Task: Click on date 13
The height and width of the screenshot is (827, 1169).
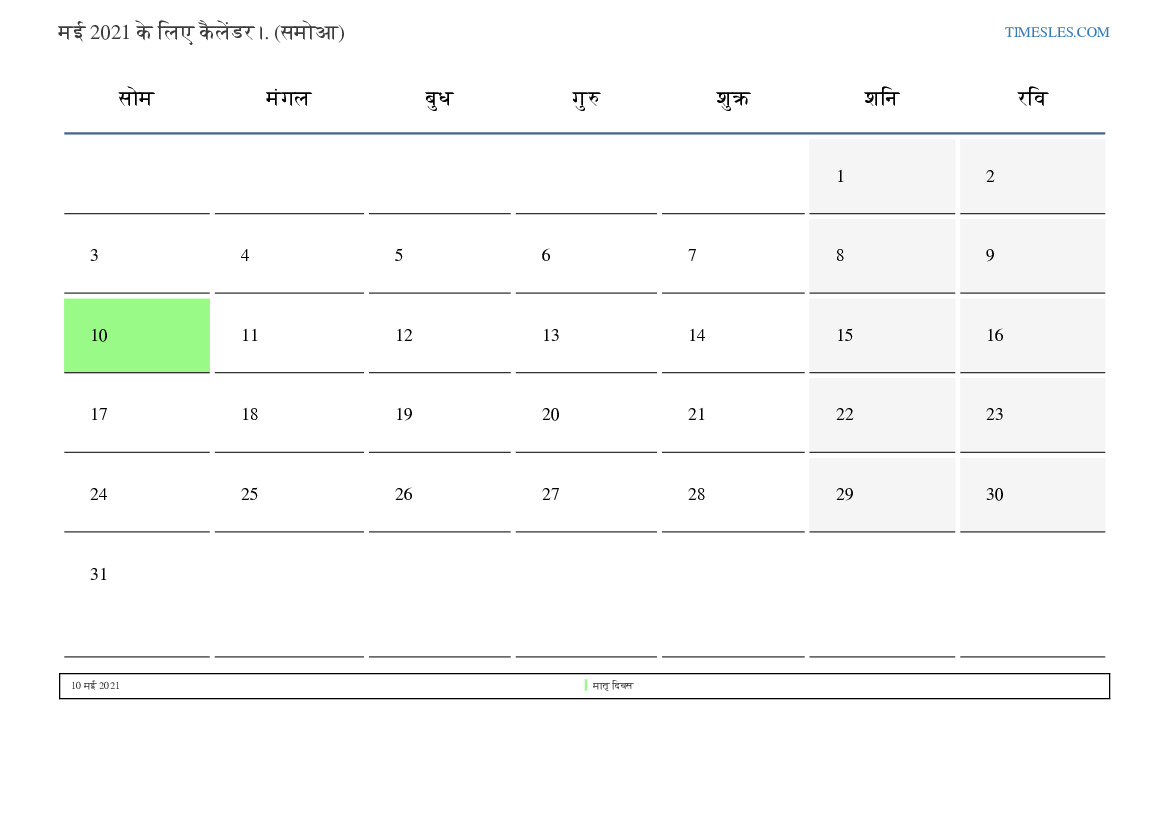Action: [550, 336]
